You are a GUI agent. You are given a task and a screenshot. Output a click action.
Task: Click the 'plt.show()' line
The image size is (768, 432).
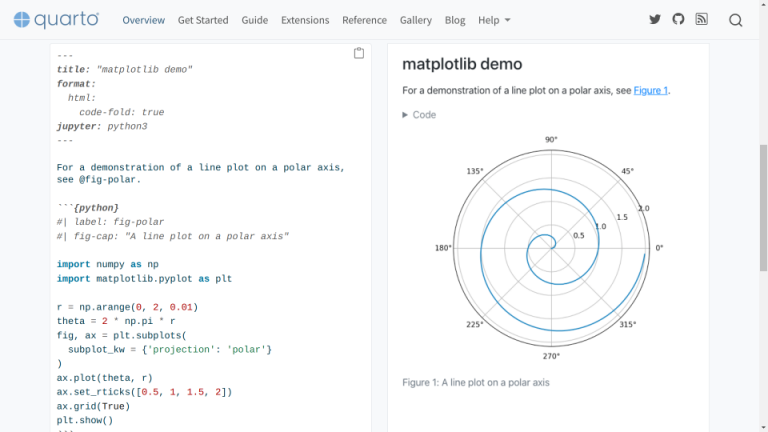coord(85,420)
